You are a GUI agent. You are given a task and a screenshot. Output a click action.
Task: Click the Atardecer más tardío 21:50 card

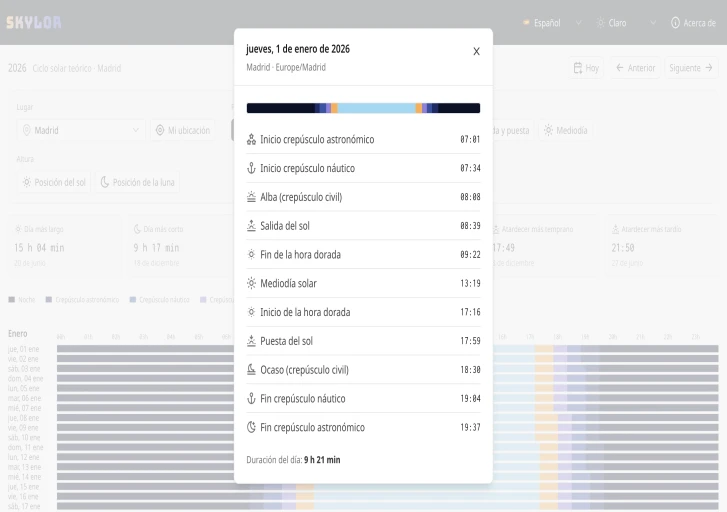pos(663,246)
